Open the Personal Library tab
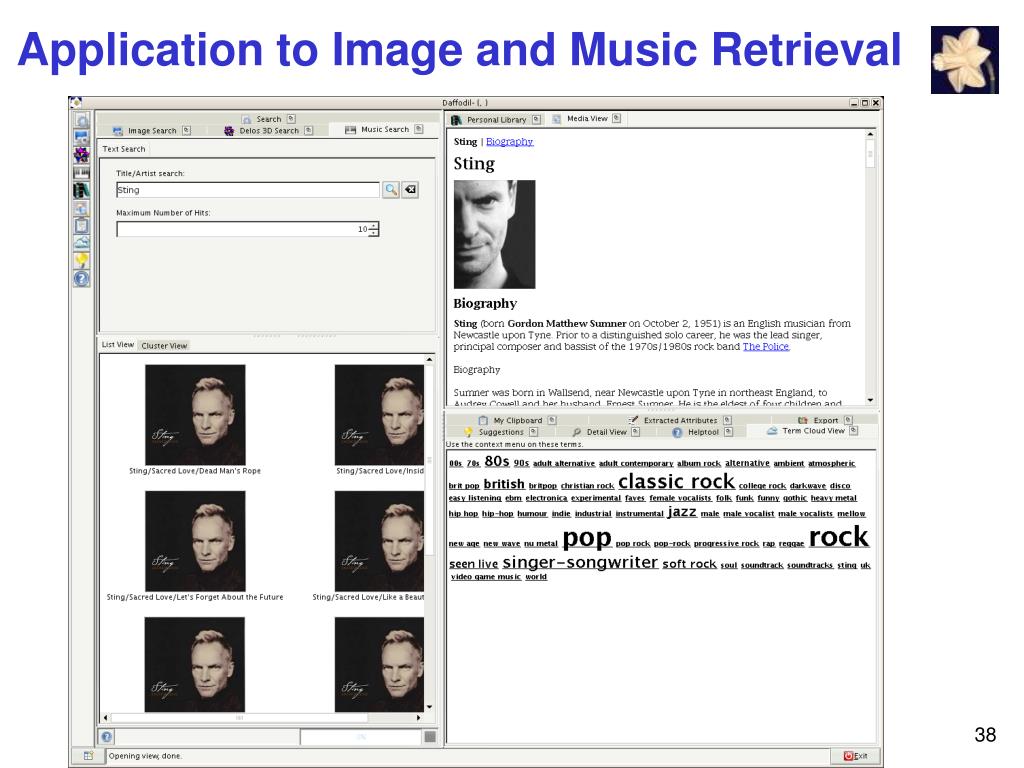1024x768 pixels. tap(496, 120)
